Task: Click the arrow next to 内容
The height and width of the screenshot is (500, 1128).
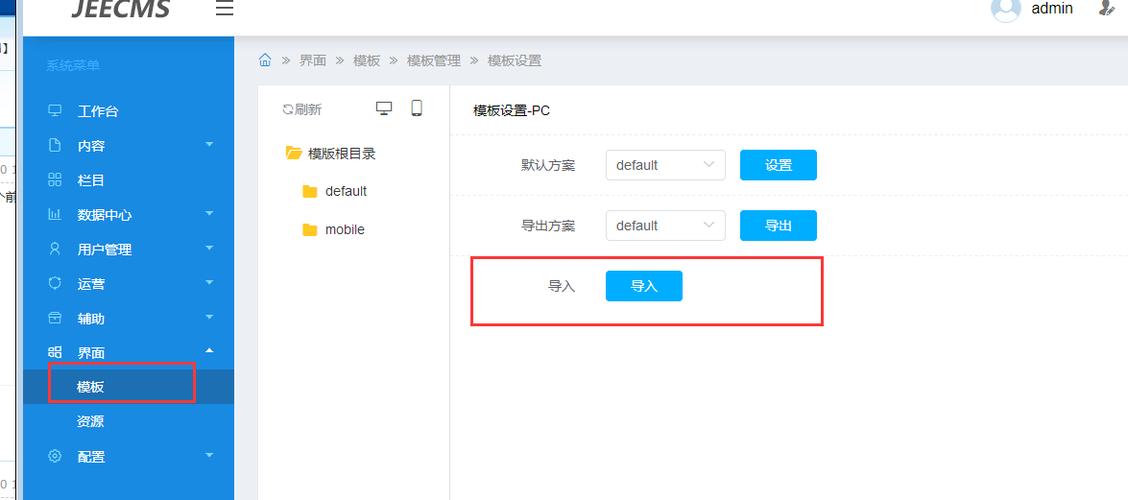Action: point(209,145)
